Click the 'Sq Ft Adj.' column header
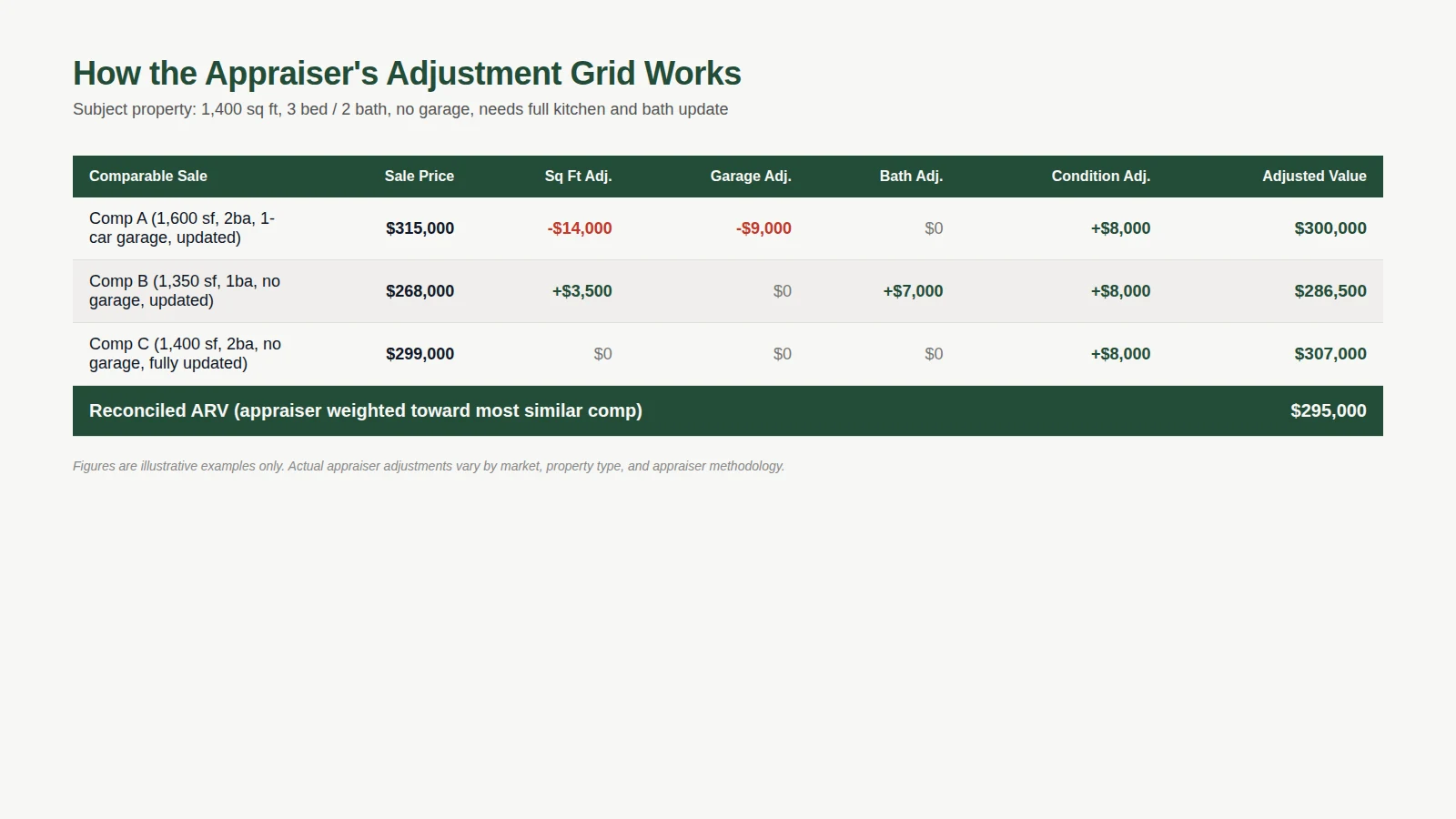This screenshot has height=819, width=1456. point(578,177)
